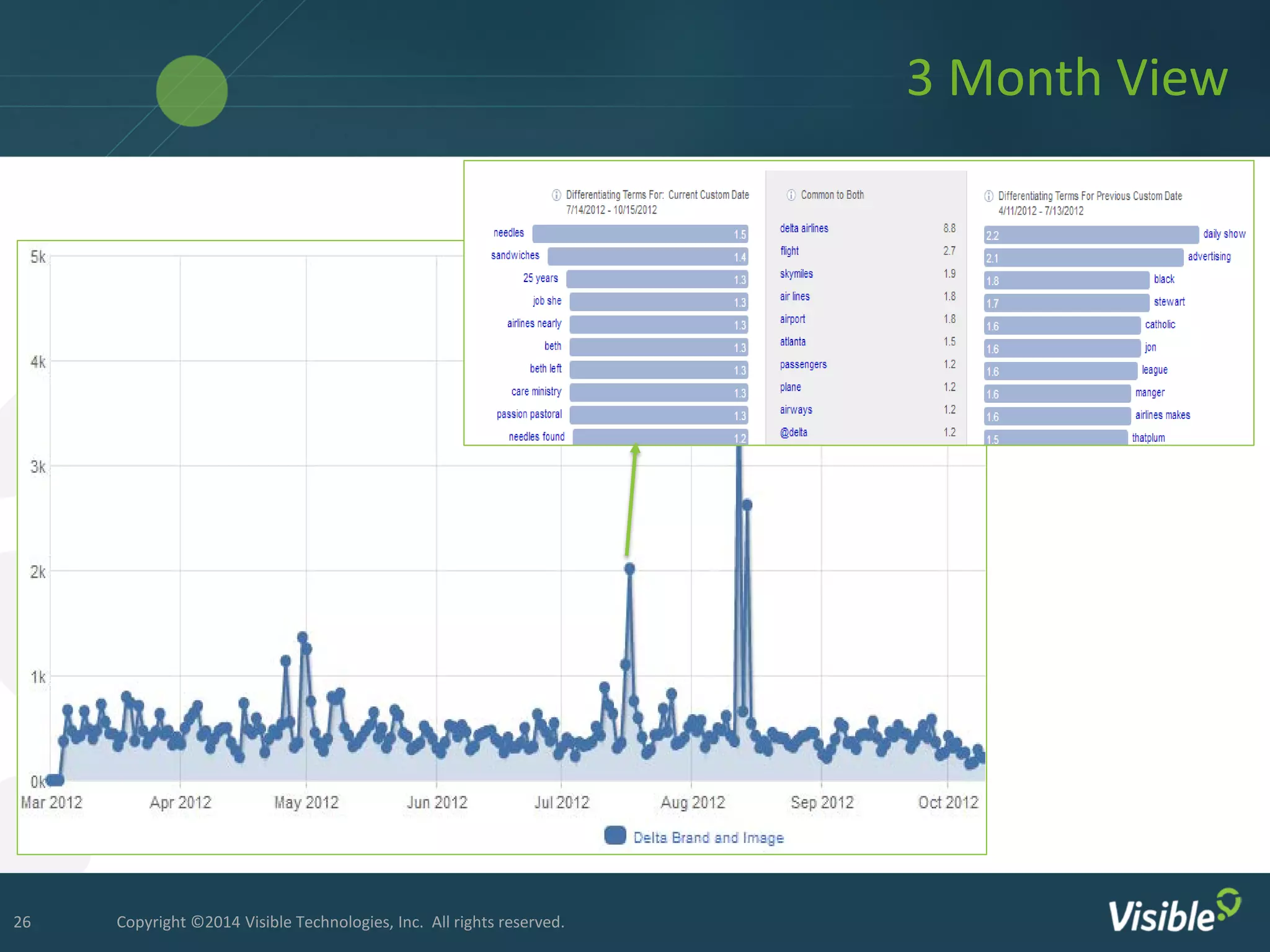Click info icon beside Previous Custom Date header
Viewport: 1270px width, 952px height.
988,196
